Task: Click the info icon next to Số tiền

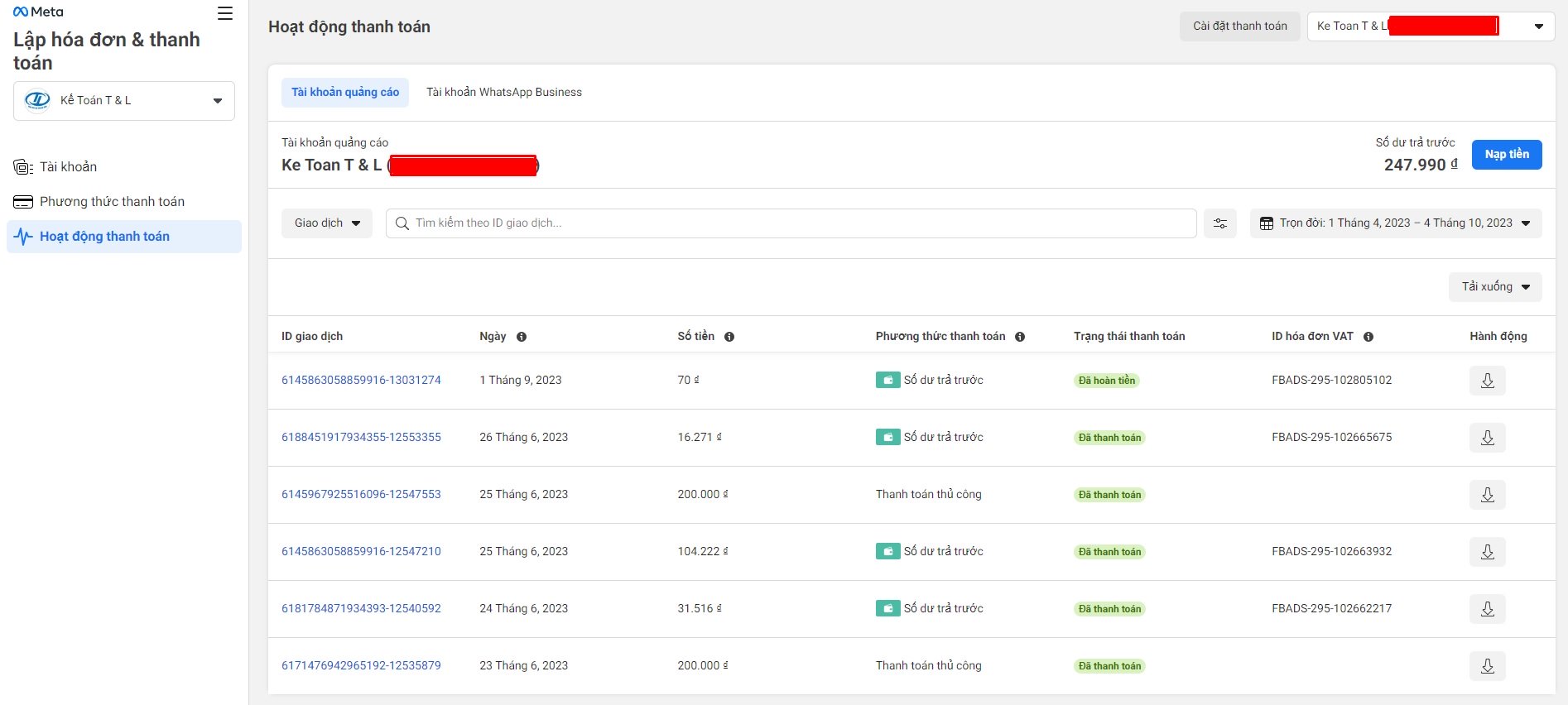Action: (729, 337)
